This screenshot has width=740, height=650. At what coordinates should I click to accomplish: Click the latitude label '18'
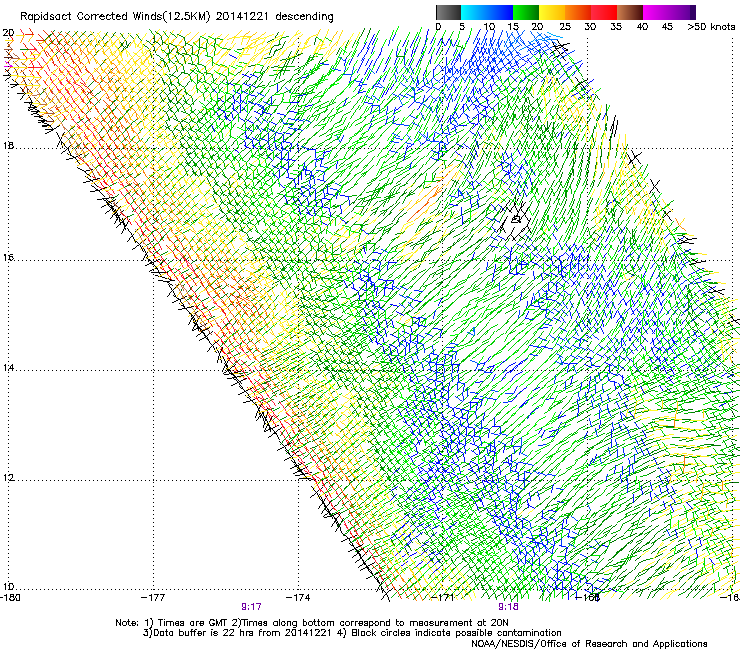pos(8,145)
